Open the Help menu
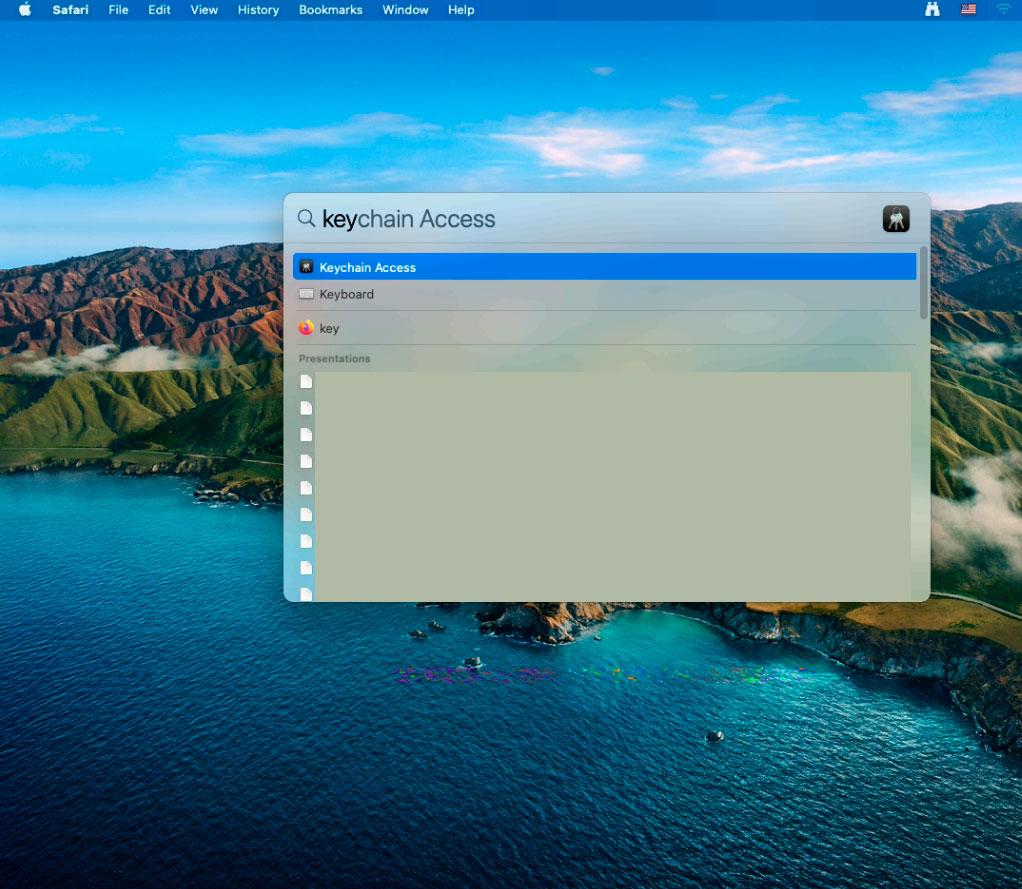The image size is (1022, 889). click(x=461, y=10)
